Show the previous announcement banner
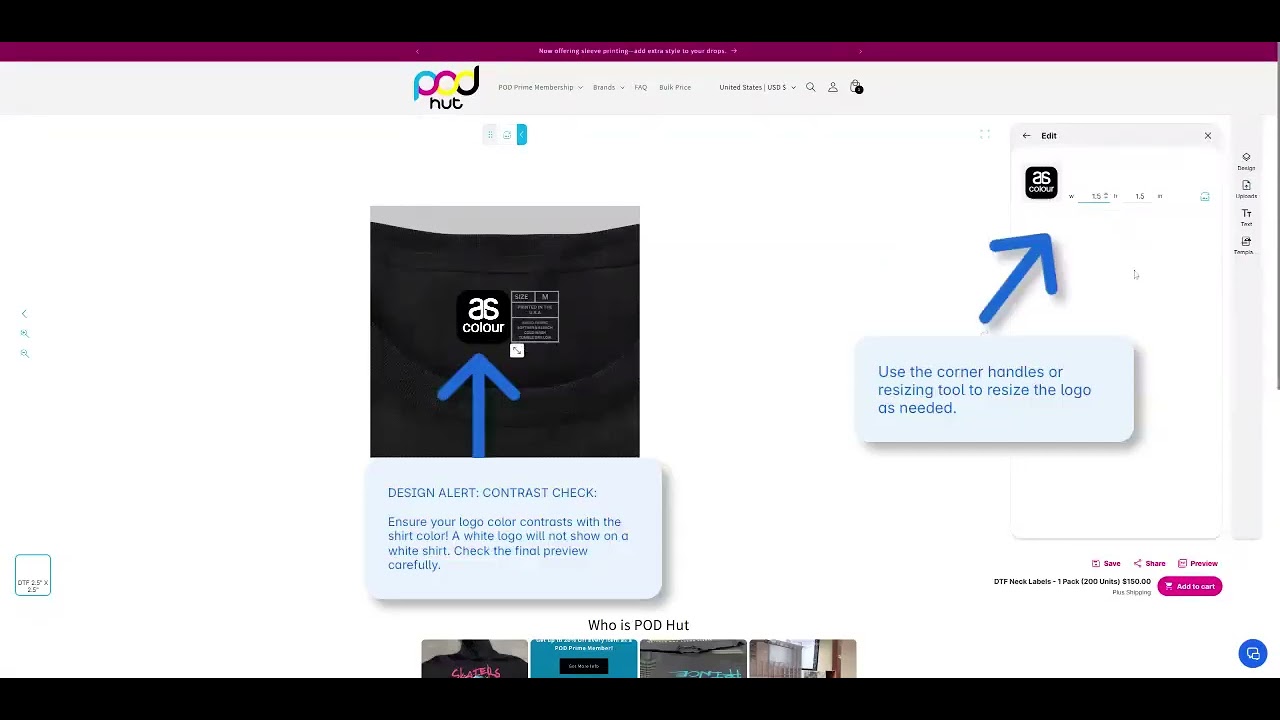The width and height of the screenshot is (1280, 720). point(417,51)
